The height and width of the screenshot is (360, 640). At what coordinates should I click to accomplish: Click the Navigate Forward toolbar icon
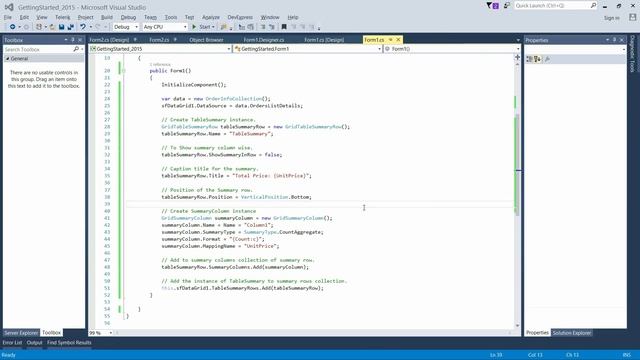pos(26,27)
